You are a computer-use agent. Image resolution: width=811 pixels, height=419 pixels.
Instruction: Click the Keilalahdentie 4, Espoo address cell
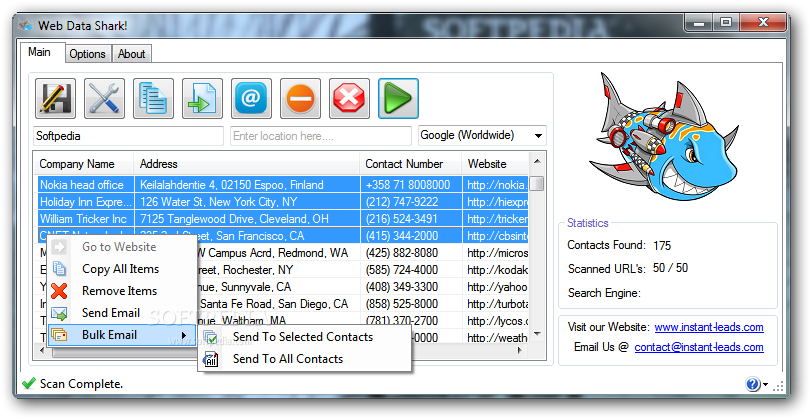232,185
